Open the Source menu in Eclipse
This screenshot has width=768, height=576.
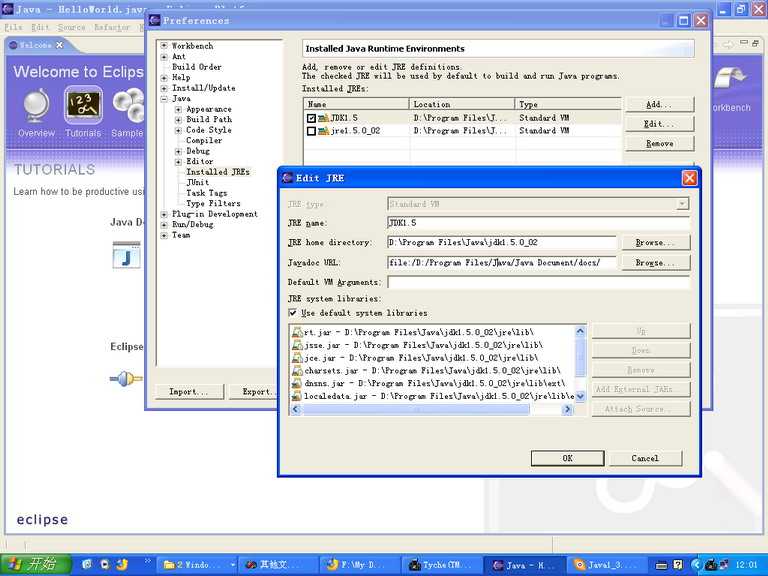pos(72,27)
